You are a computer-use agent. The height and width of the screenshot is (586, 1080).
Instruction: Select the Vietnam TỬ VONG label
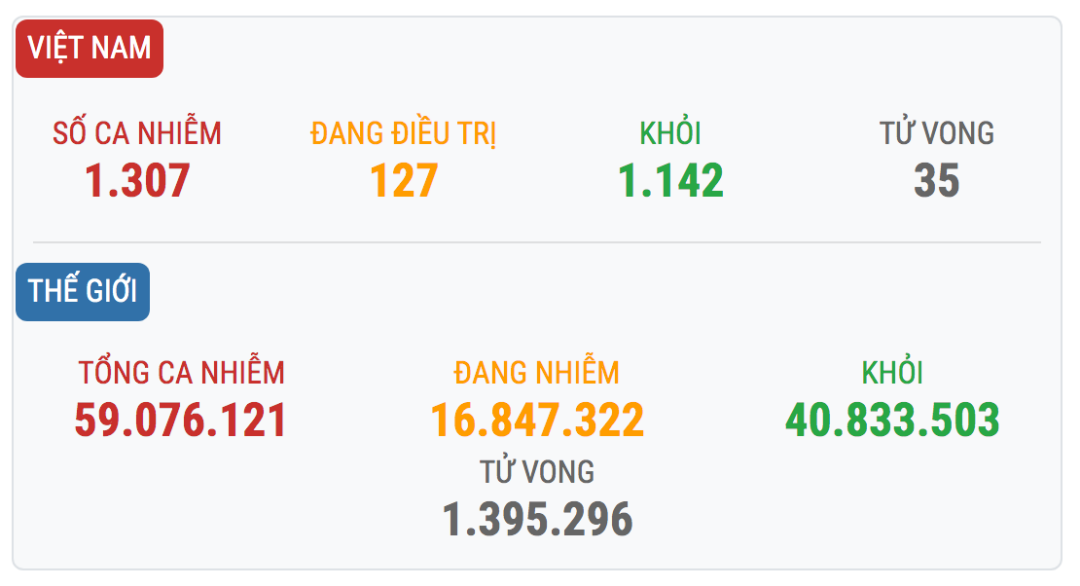937,132
